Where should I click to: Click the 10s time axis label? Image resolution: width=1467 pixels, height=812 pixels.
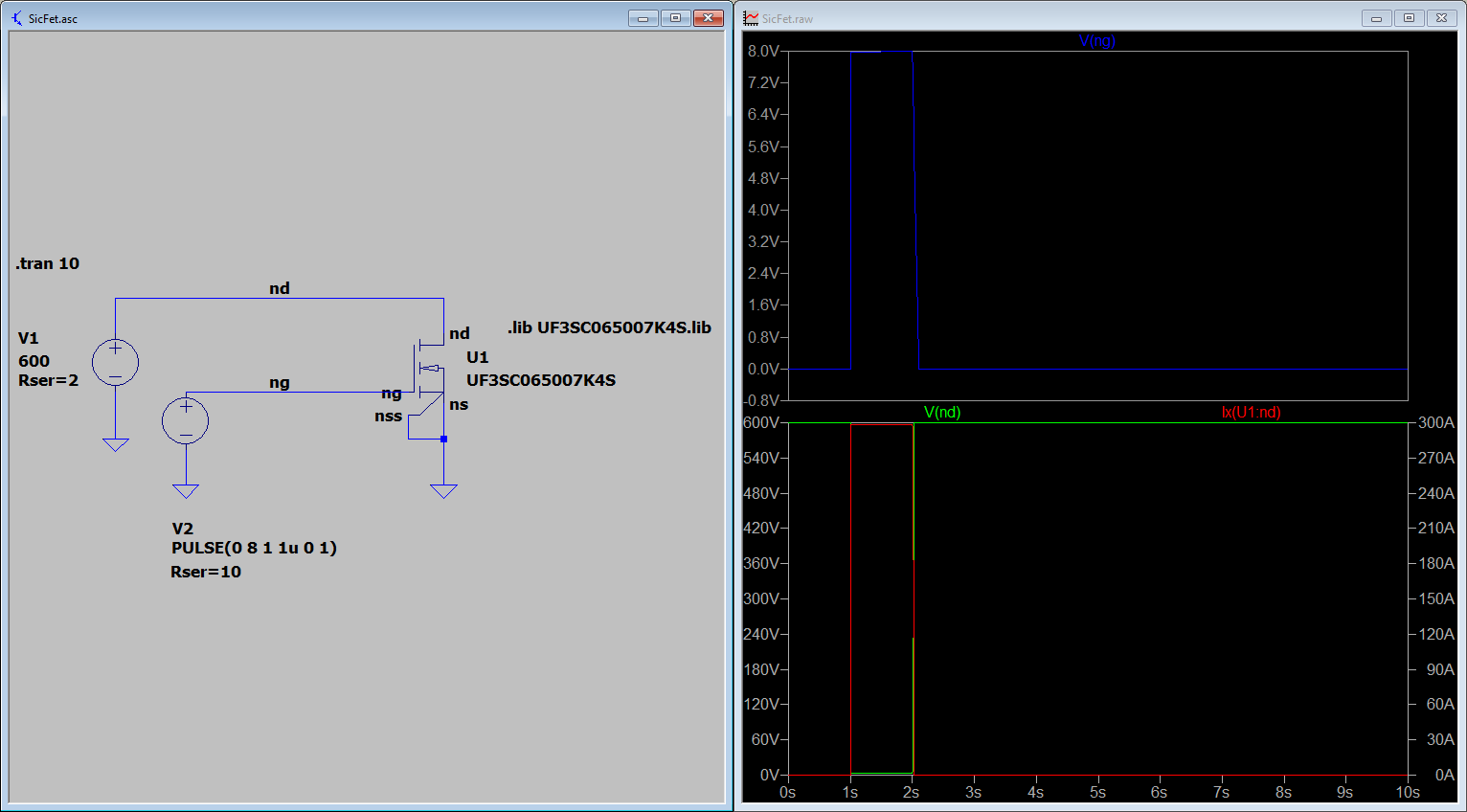(x=1408, y=793)
